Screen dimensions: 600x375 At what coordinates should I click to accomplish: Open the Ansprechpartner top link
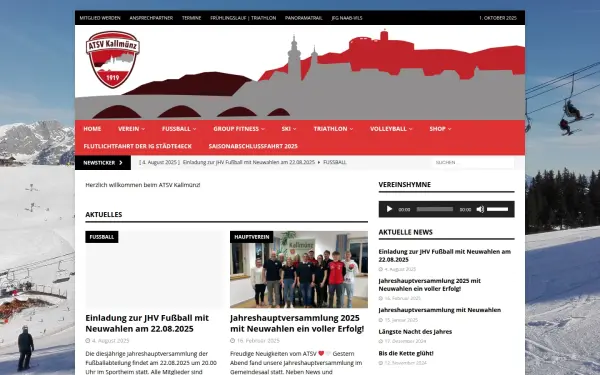click(x=151, y=18)
